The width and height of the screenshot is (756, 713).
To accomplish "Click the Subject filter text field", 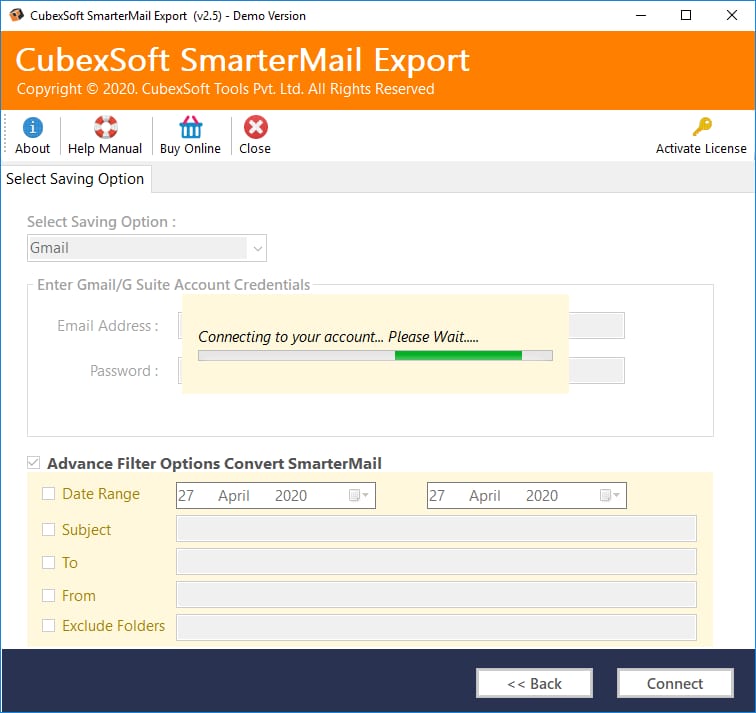I will 436,528.
